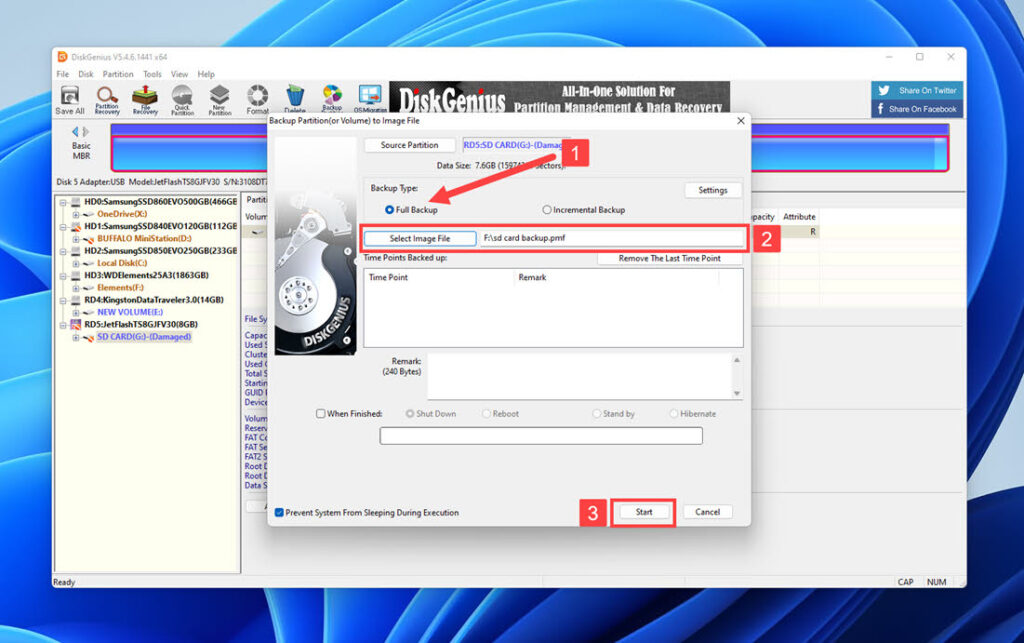Select the Partition Recovery tool
Screen dimensions: 1024x643
[105, 97]
